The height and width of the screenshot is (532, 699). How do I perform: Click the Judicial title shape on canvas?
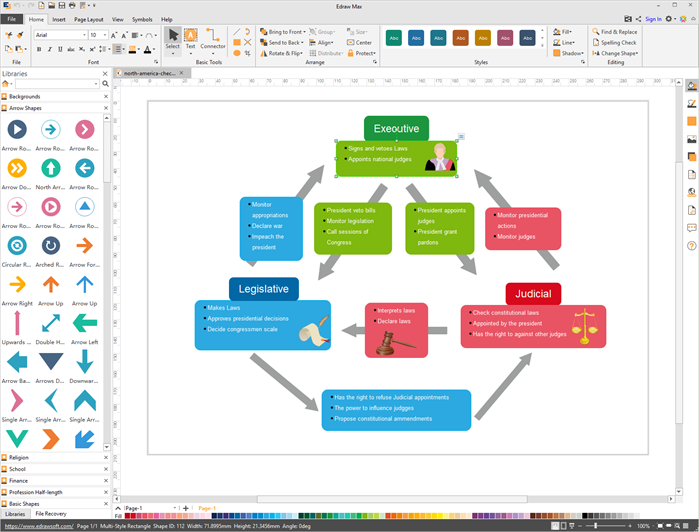[533, 294]
